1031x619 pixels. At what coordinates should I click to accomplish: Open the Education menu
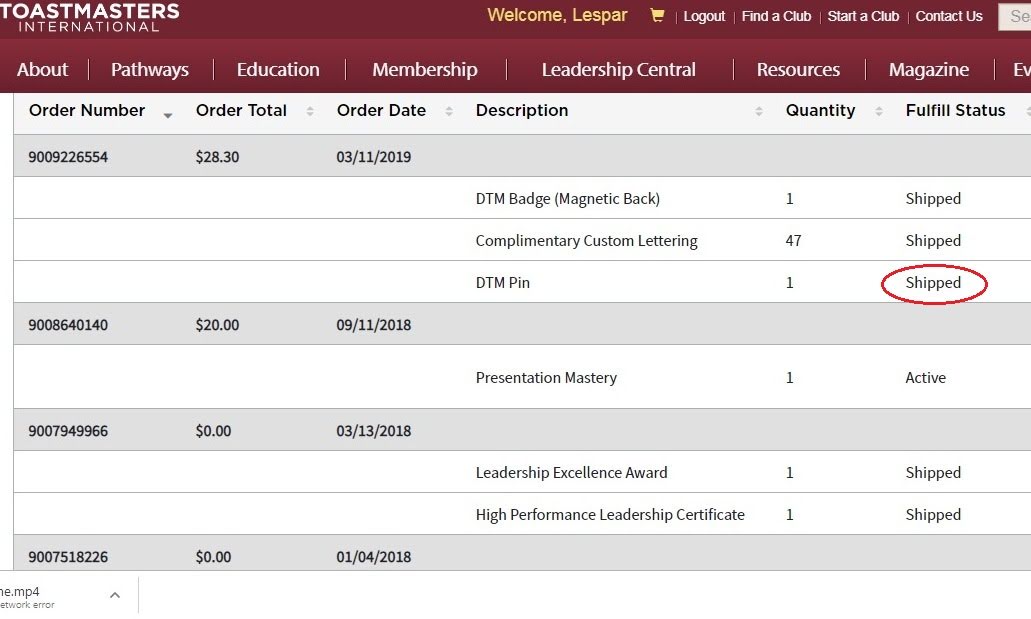click(277, 70)
